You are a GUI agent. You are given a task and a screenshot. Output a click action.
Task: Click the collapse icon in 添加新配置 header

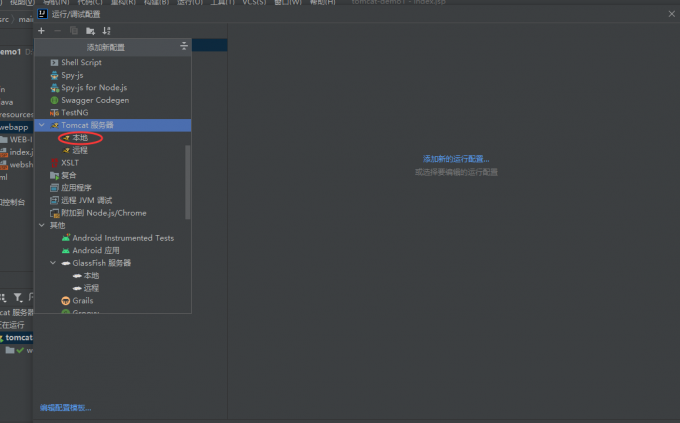184,46
